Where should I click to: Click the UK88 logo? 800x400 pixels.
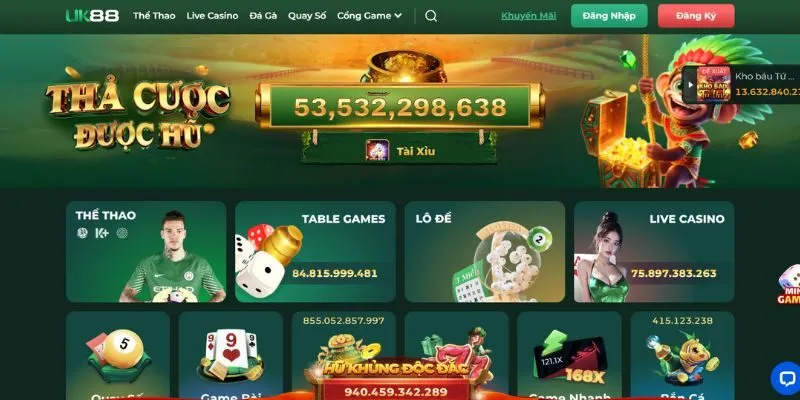click(92, 16)
